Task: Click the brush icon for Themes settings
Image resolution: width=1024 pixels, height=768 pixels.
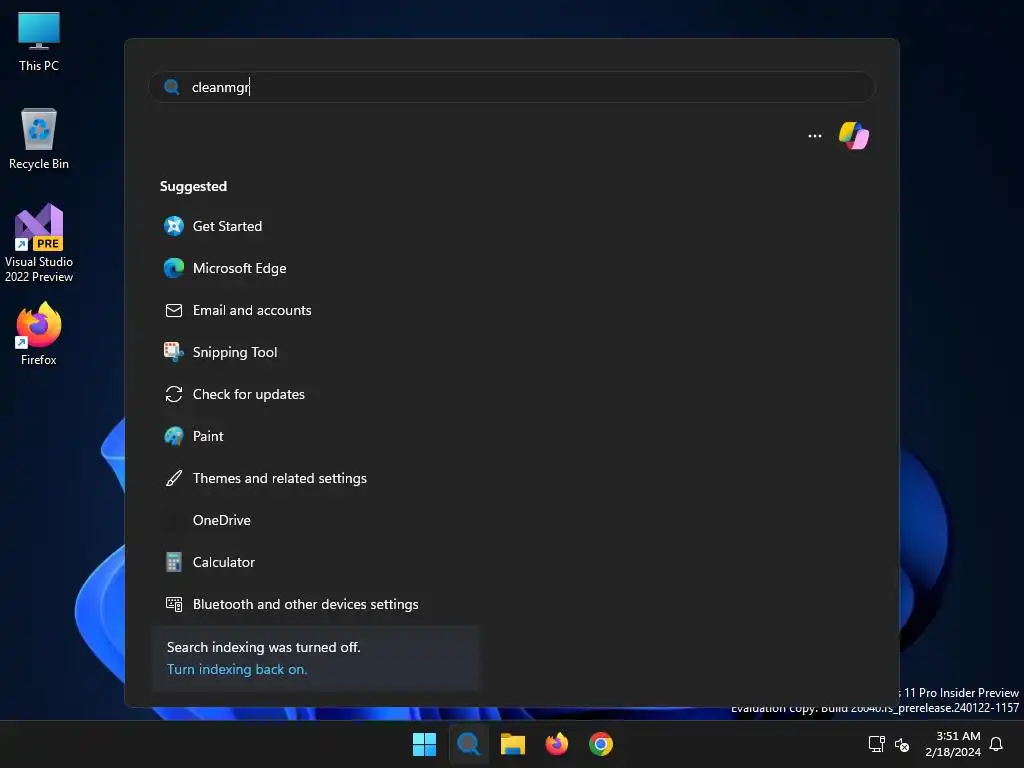Action: coord(174,478)
